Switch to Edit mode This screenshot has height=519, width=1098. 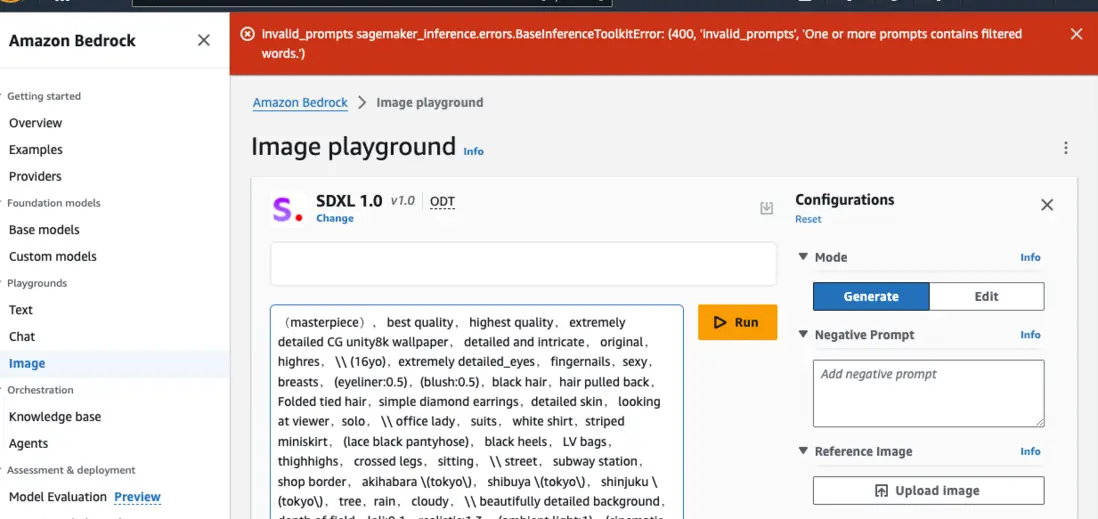pyautogui.click(x=986, y=297)
